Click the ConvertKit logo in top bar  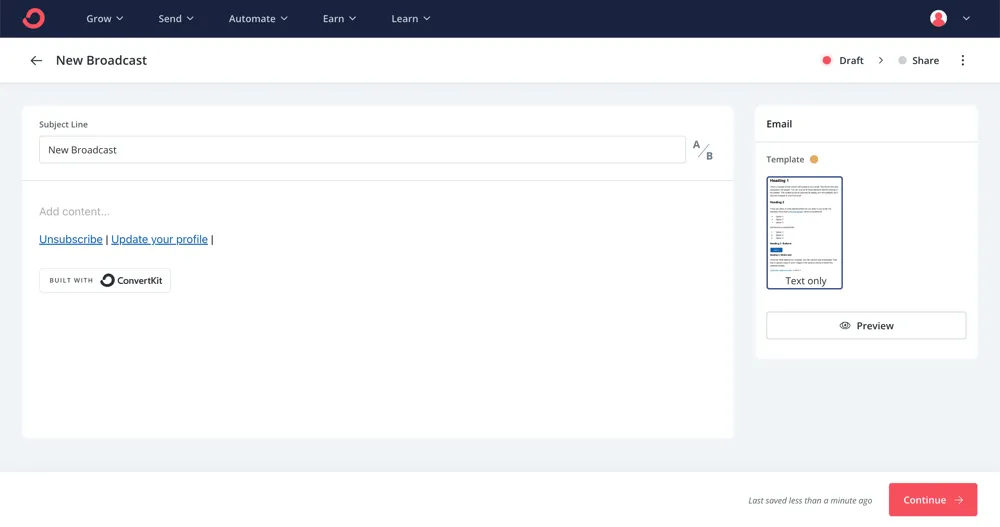click(33, 18)
